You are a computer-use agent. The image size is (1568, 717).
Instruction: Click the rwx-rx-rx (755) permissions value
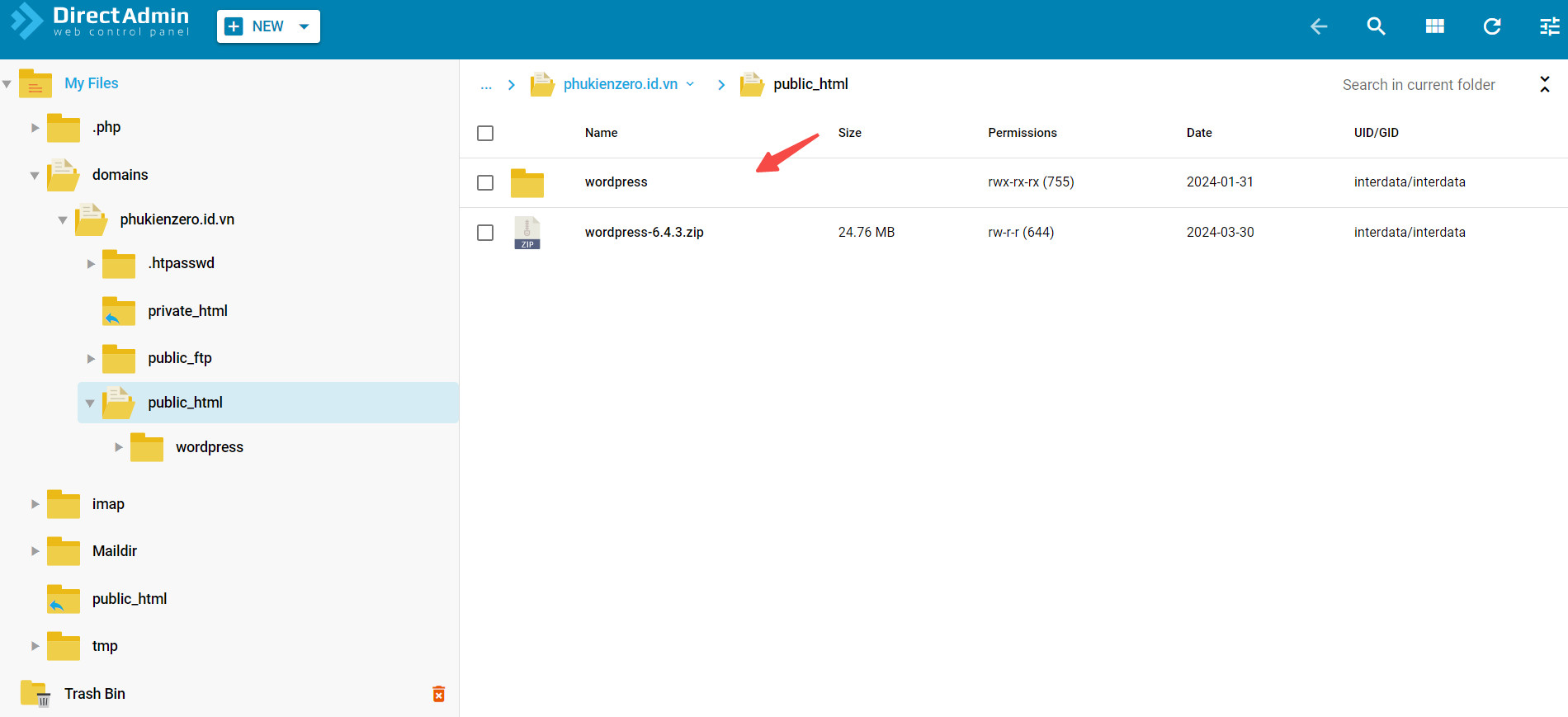click(1031, 182)
